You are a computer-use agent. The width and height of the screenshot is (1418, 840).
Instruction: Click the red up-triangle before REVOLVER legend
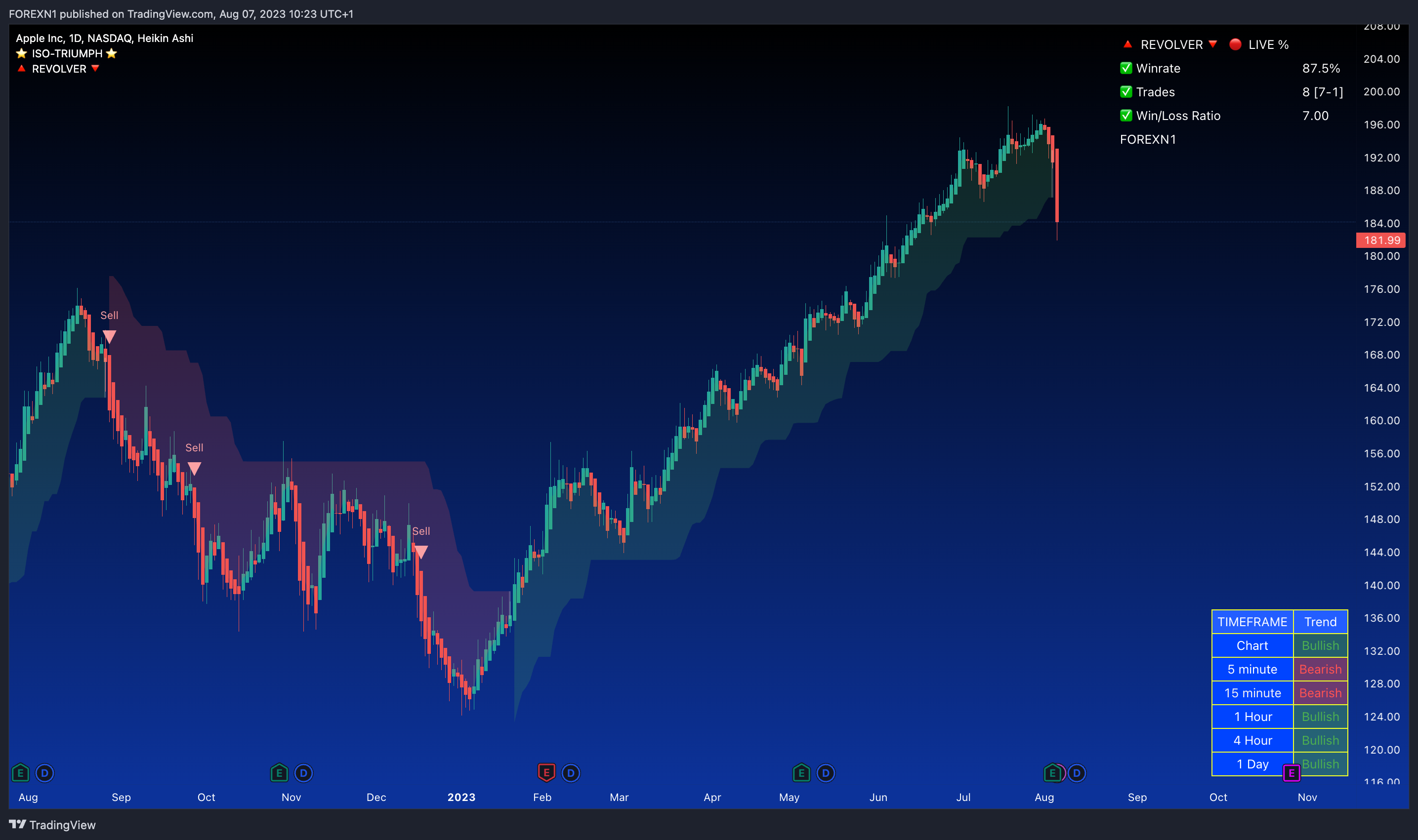click(22, 69)
